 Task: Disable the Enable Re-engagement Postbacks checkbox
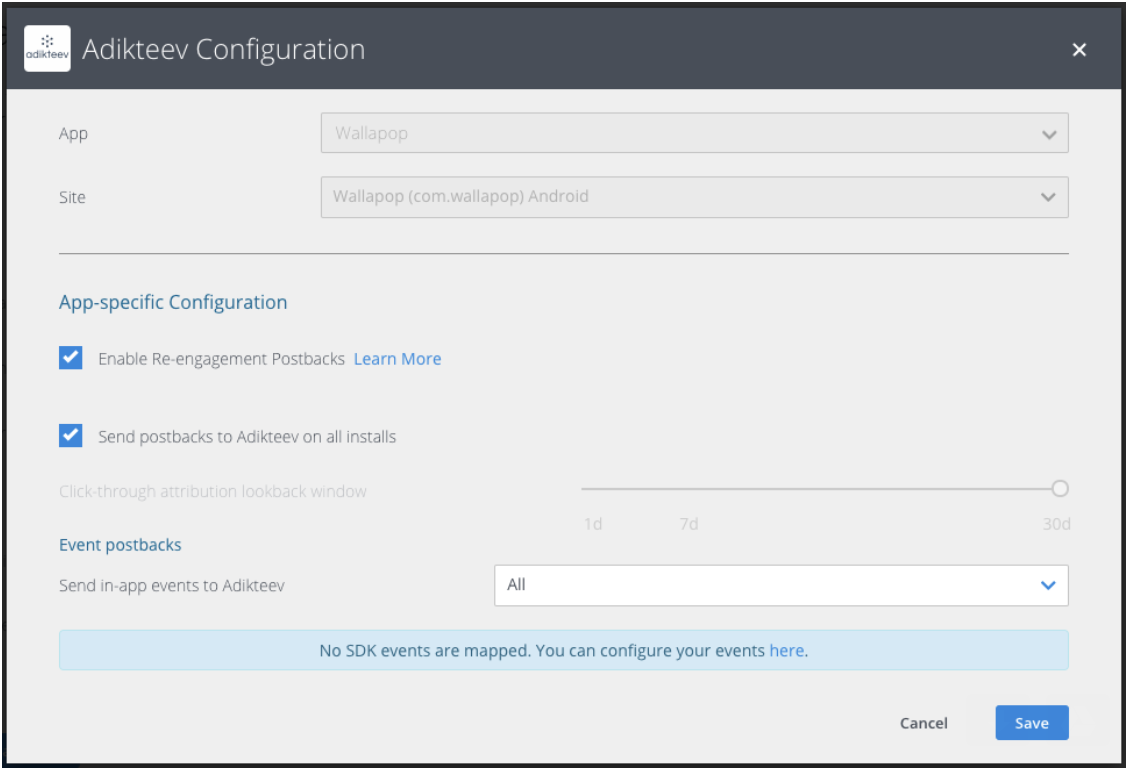click(71, 358)
